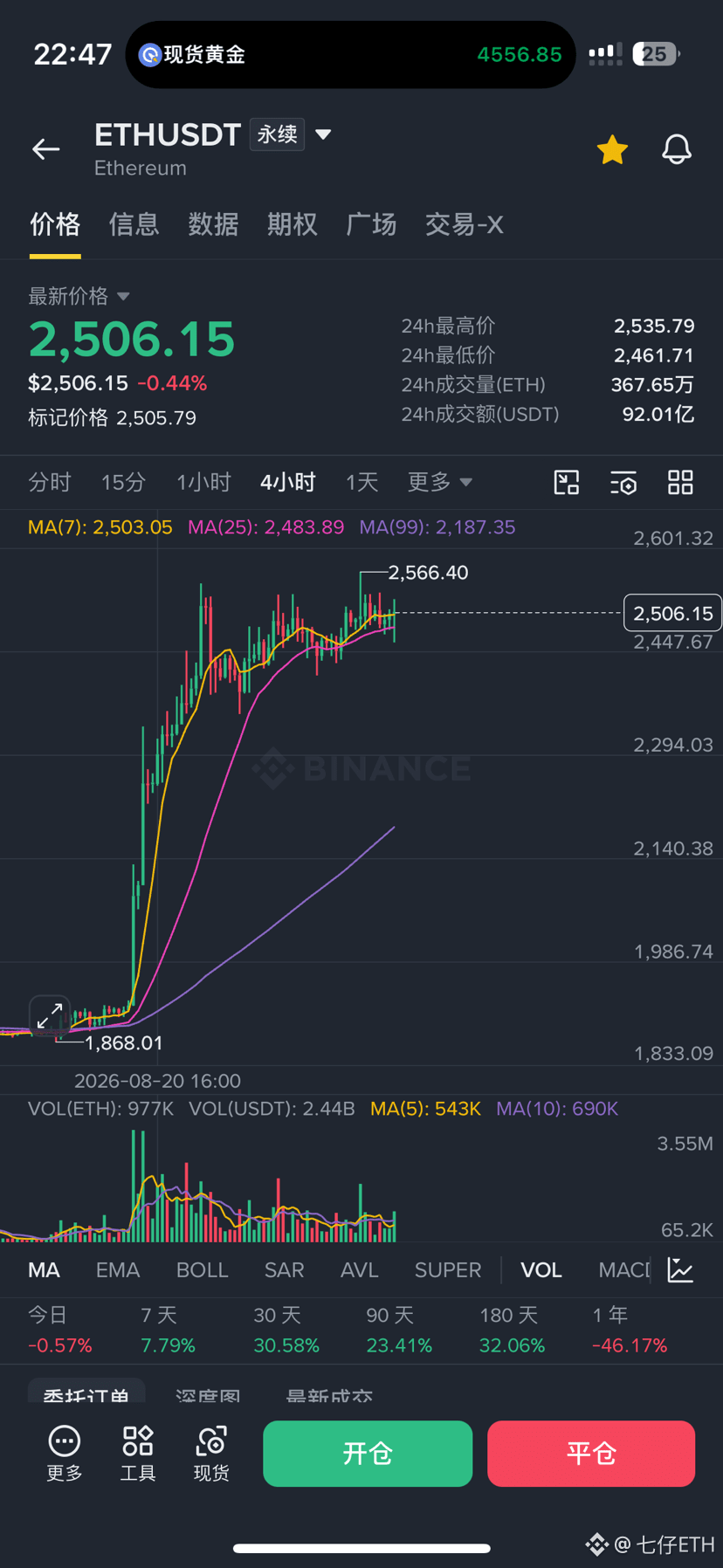Select the 4小时 chart interval

[x=287, y=482]
